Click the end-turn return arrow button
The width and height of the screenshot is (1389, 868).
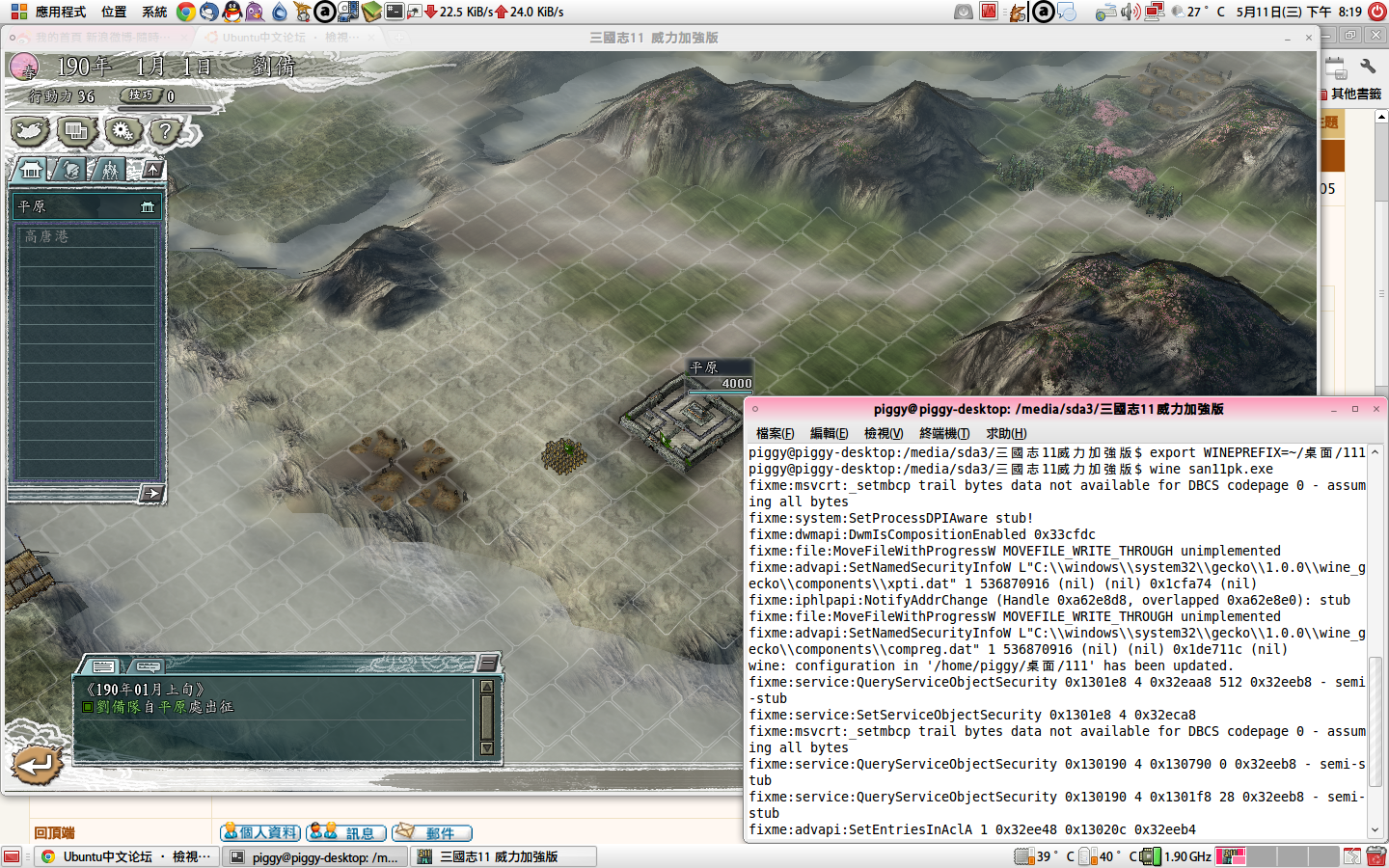pos(37,765)
